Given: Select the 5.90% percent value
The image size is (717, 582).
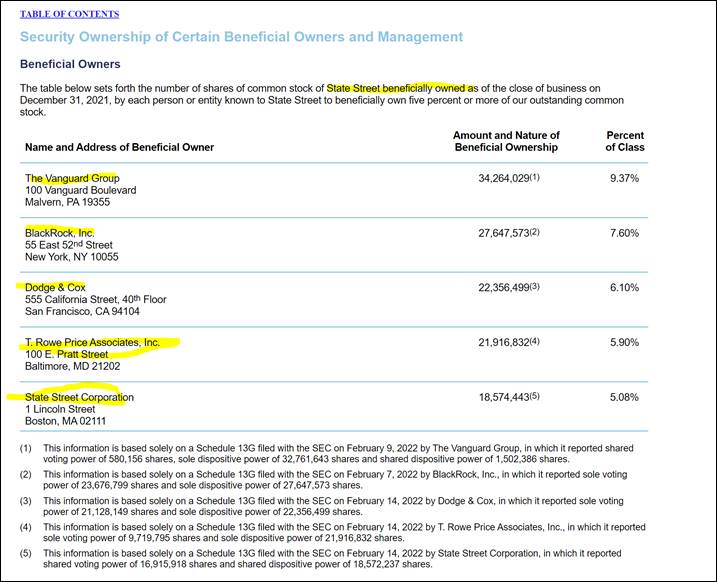Looking at the screenshot, I should point(624,342).
